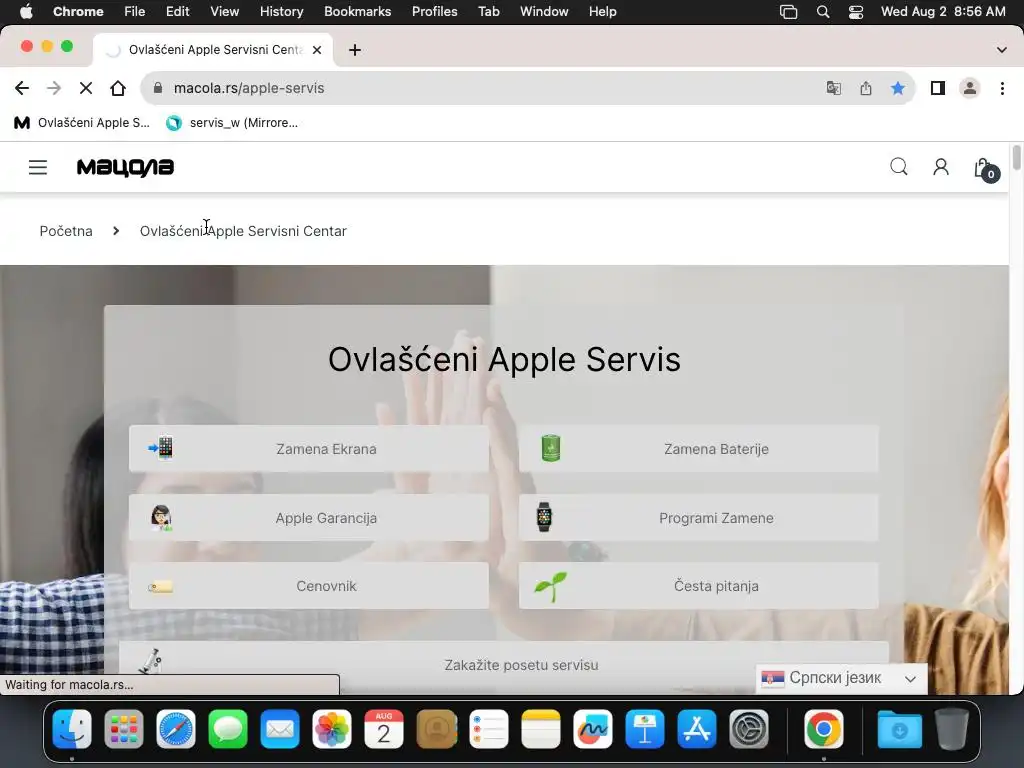Open Downloads folder in the Dock
The width and height of the screenshot is (1024, 768).
(899, 729)
